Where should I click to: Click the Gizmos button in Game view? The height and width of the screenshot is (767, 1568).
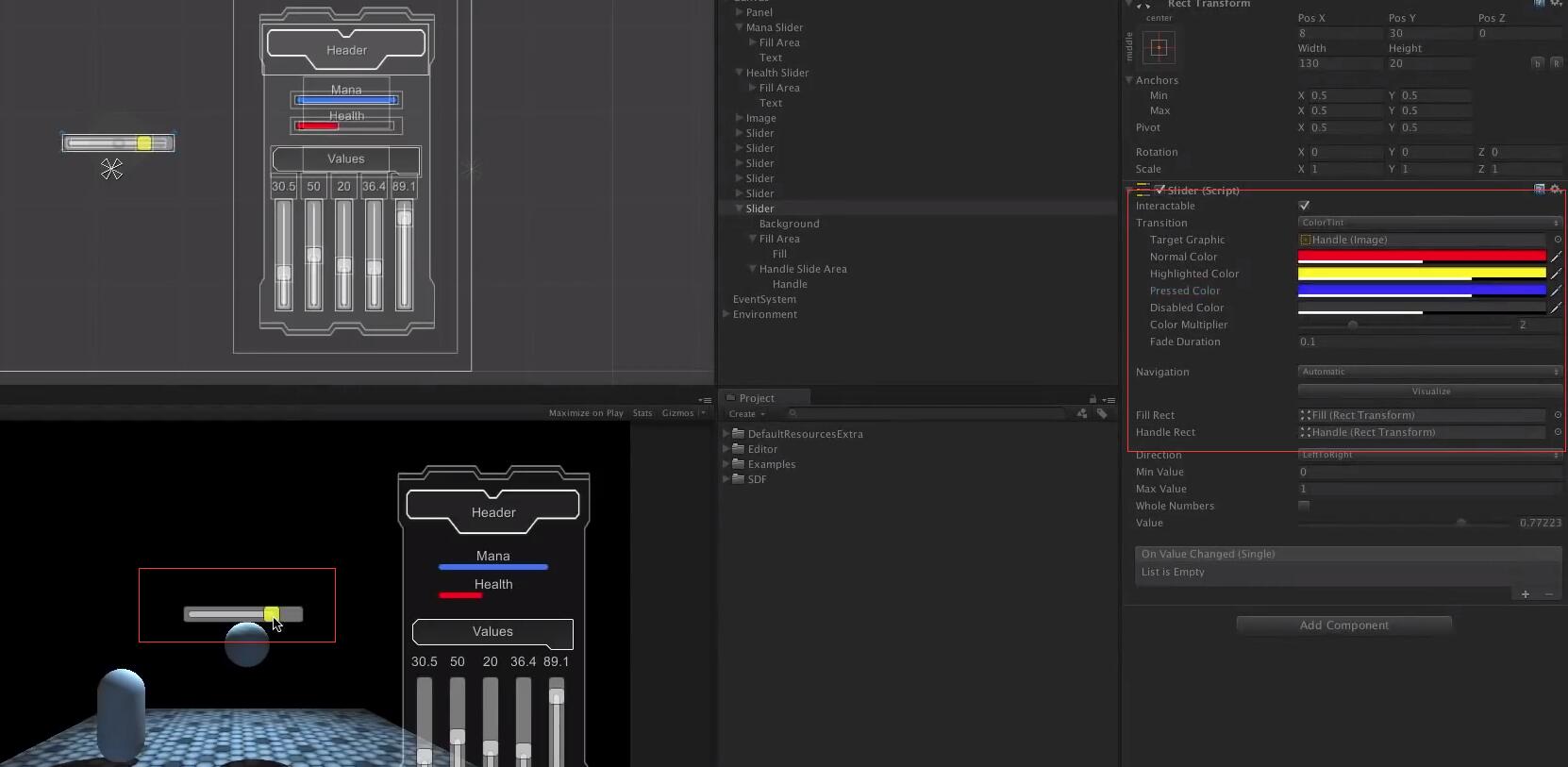pos(678,413)
